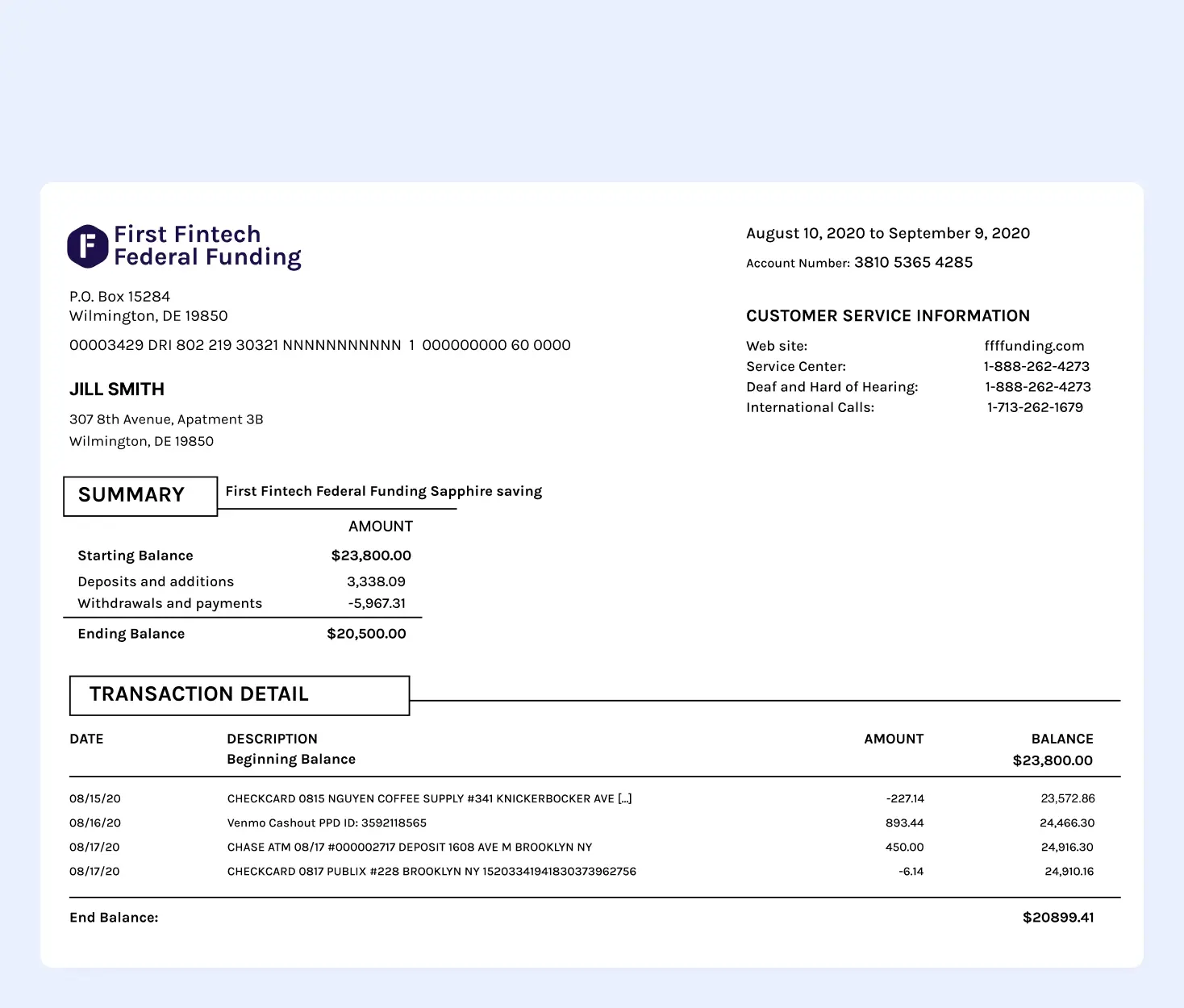Viewport: 1184px width, 1008px height.
Task: Click the PUBLIX #228 checkcard transaction
Action: [x=431, y=871]
